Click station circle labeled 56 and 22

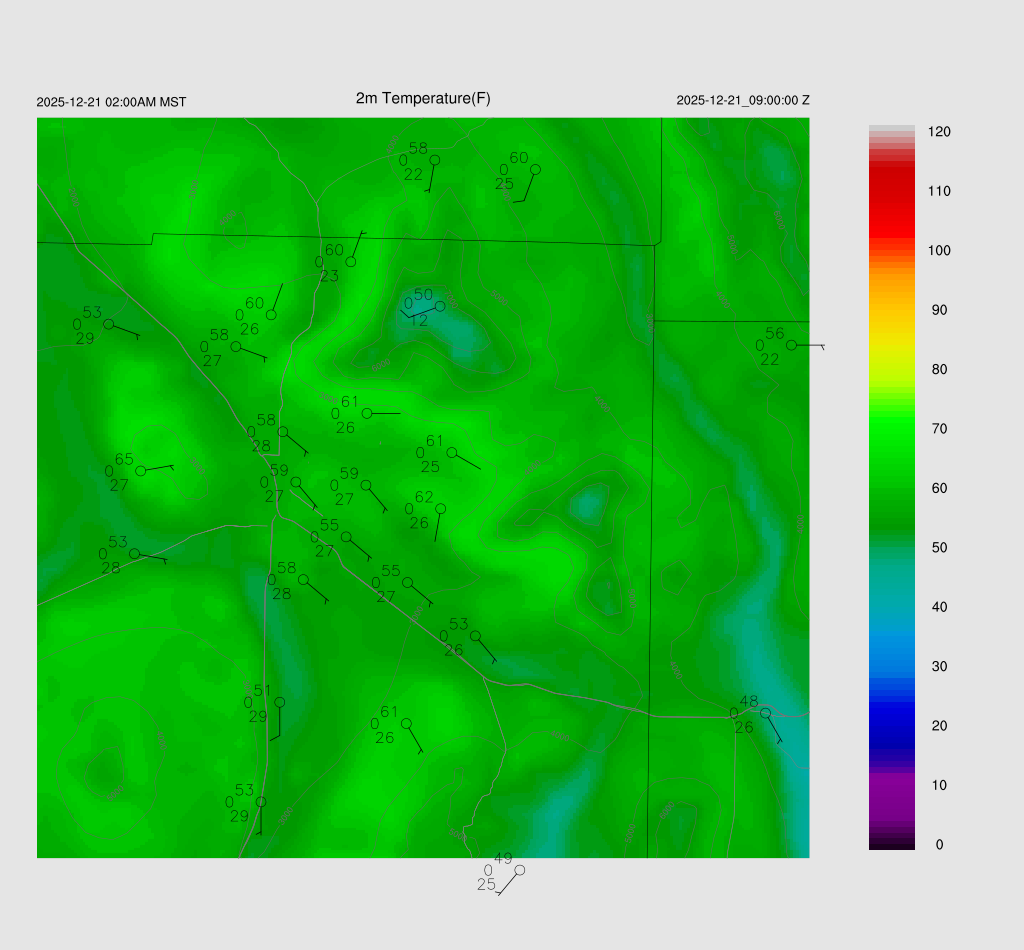tap(791, 345)
